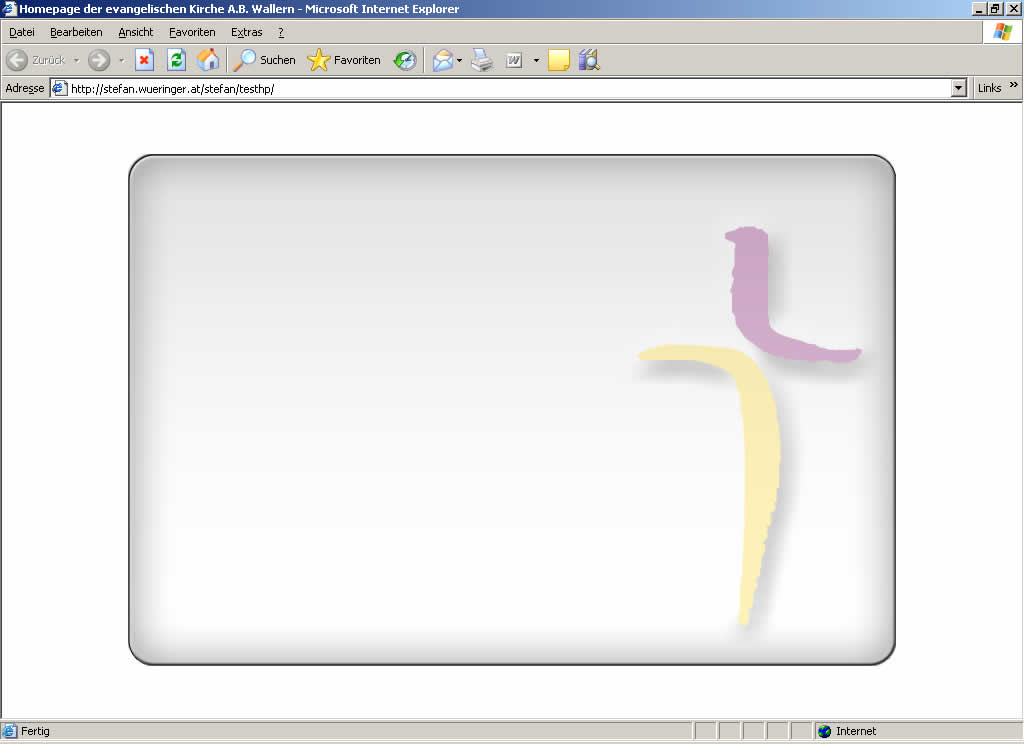Stop page loading with red X icon

tap(144, 60)
